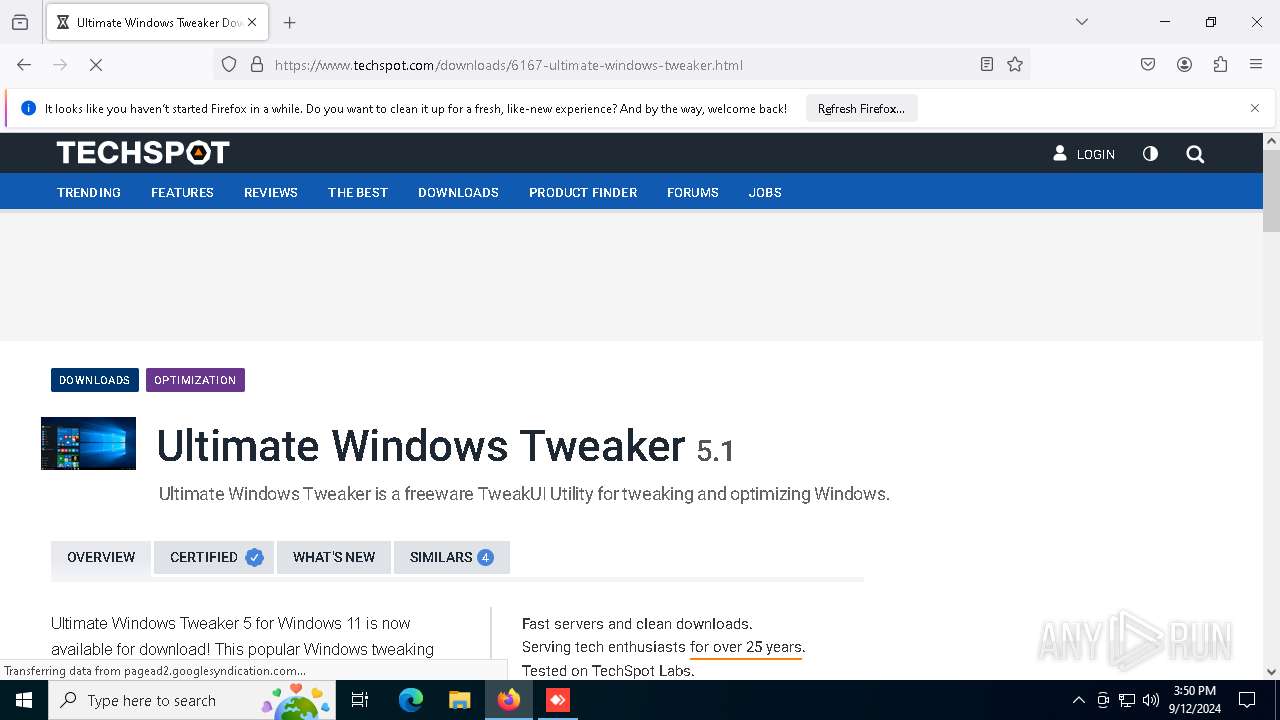Open Firefox application hamburger menu

[x=1256, y=65]
